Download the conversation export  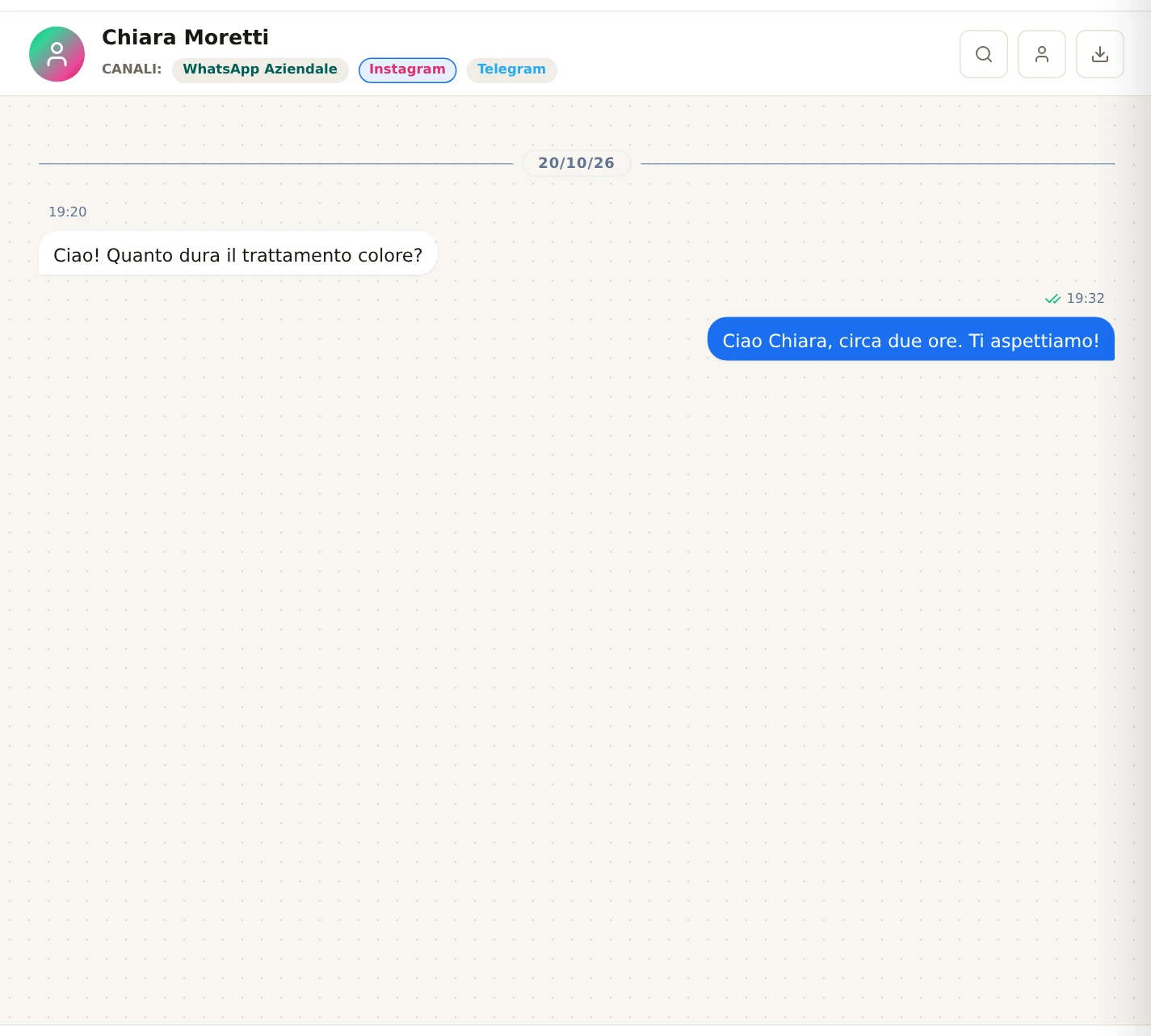[1100, 54]
